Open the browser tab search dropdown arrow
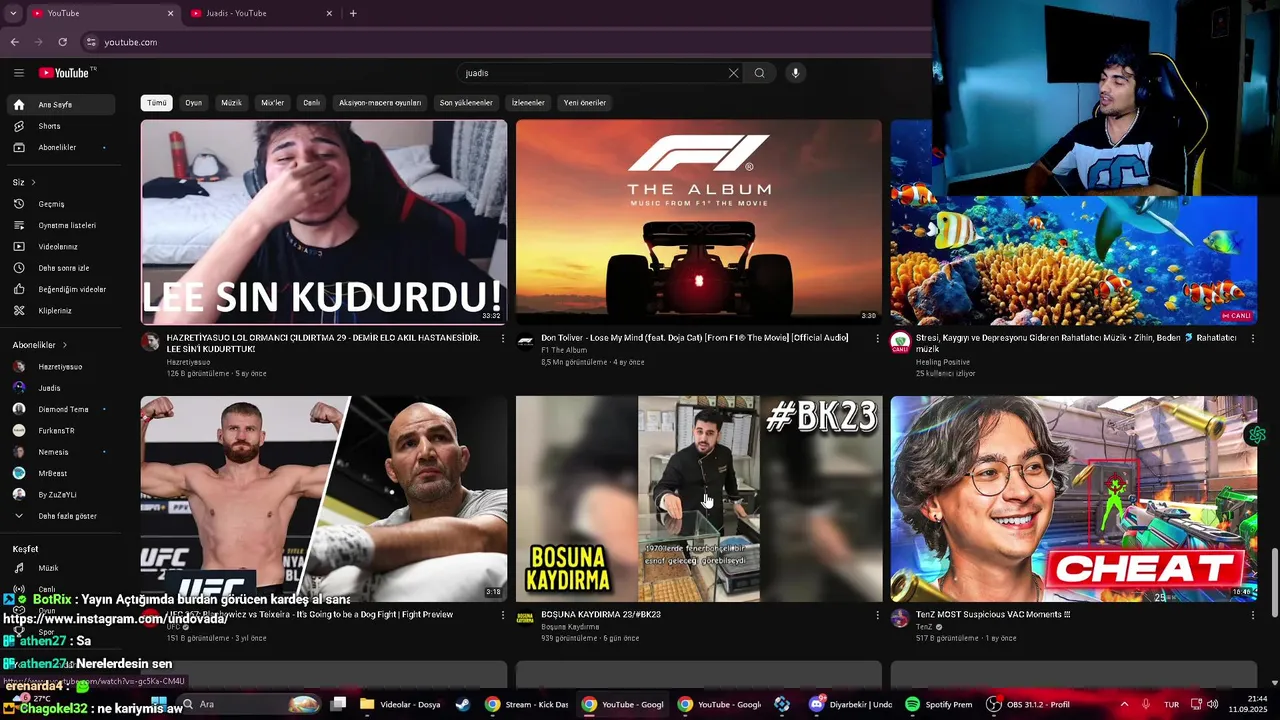 [12, 13]
